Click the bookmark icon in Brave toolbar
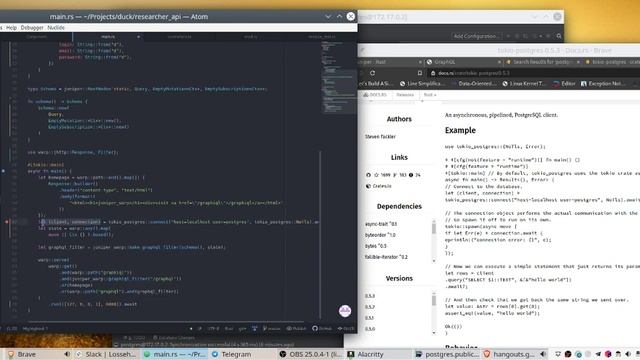 point(420,73)
